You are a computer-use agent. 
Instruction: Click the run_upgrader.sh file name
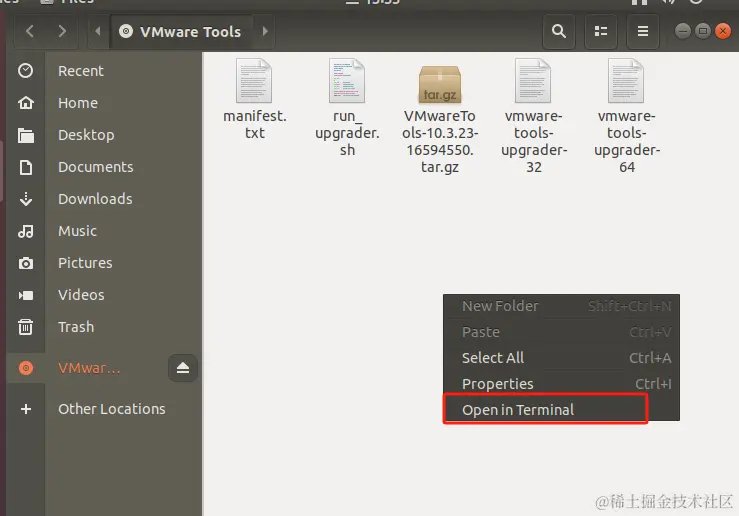pos(347,133)
